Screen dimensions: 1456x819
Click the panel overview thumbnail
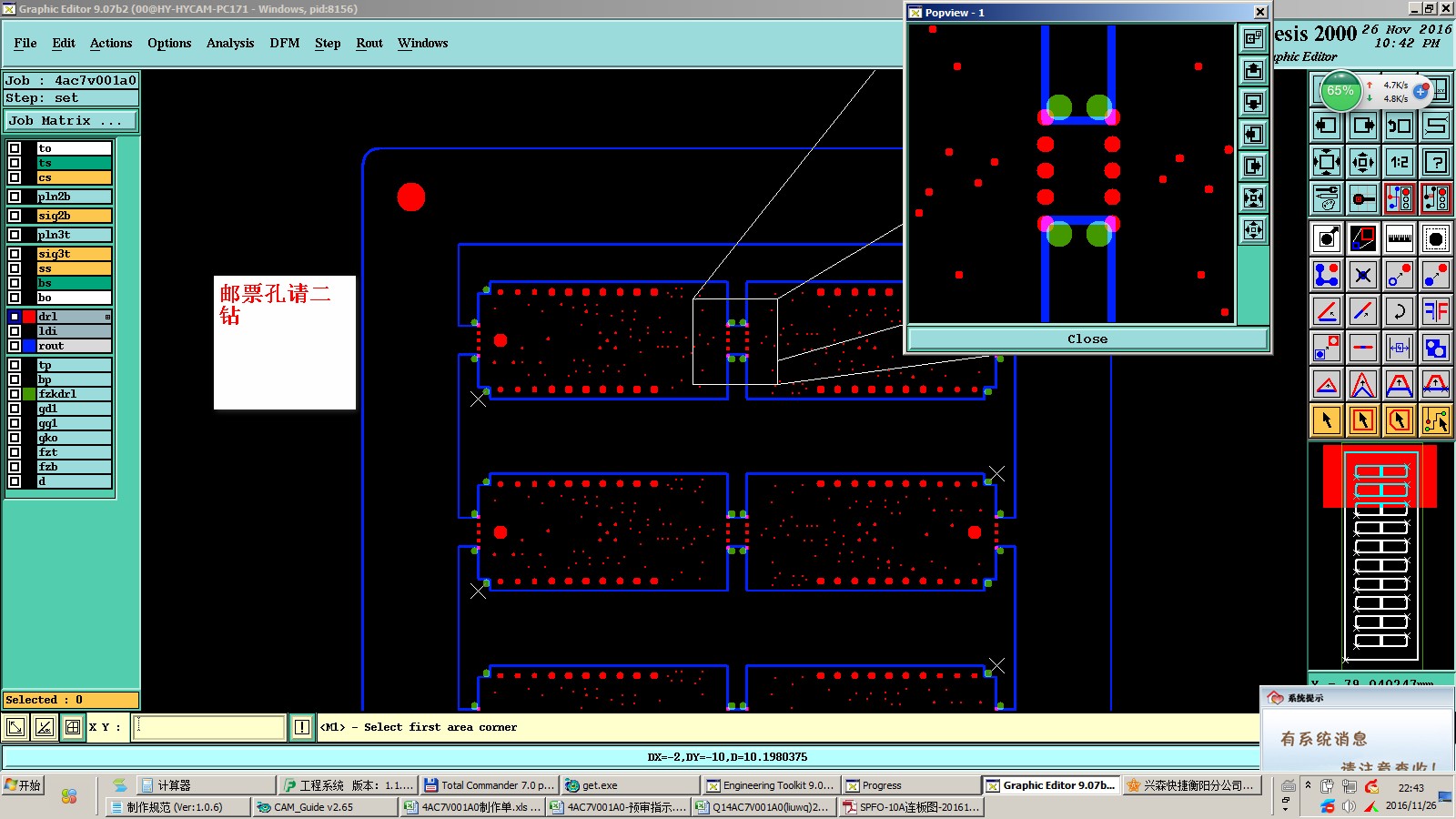[1380, 555]
